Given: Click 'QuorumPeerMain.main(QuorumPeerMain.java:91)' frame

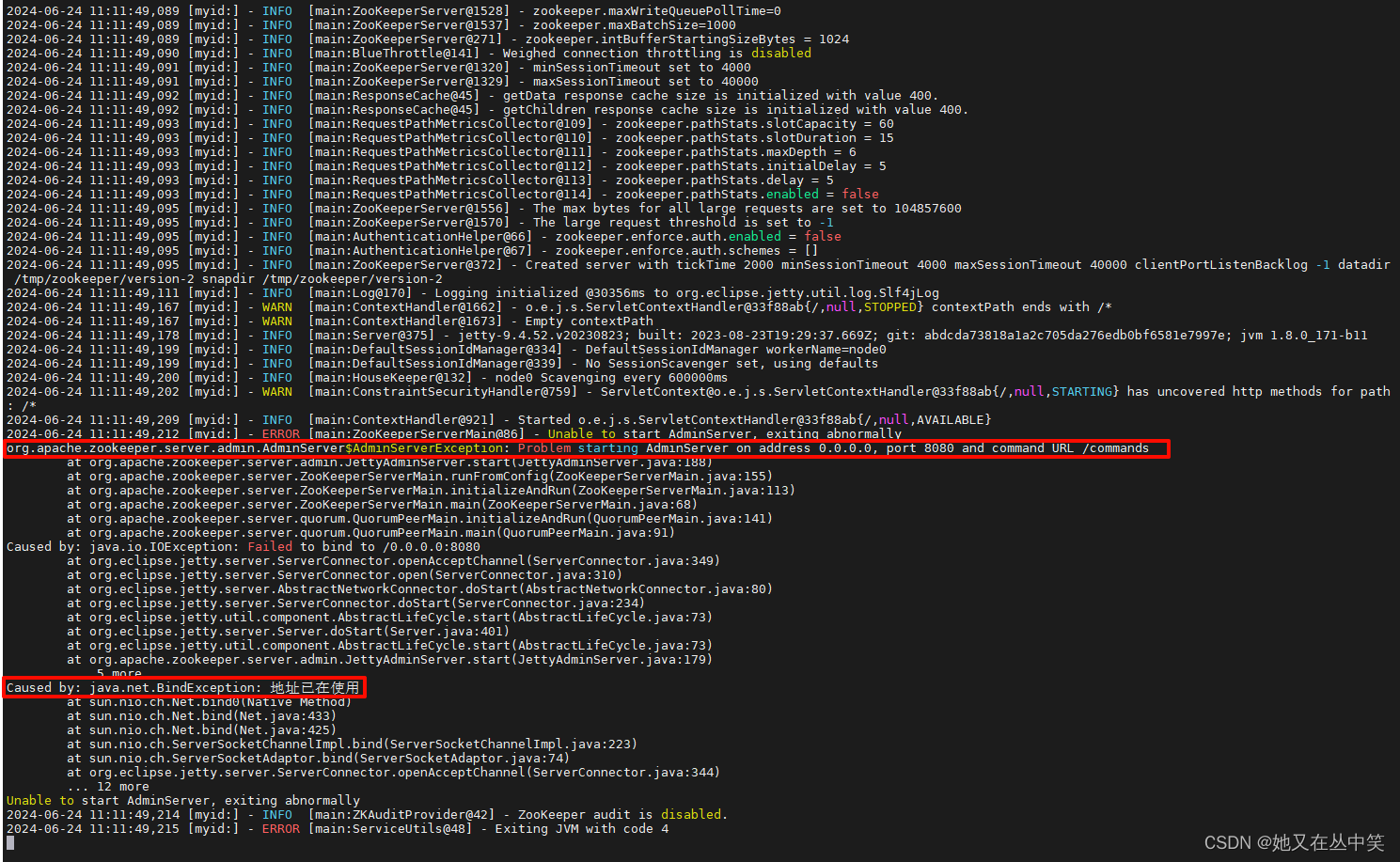Looking at the screenshot, I should tap(370, 533).
